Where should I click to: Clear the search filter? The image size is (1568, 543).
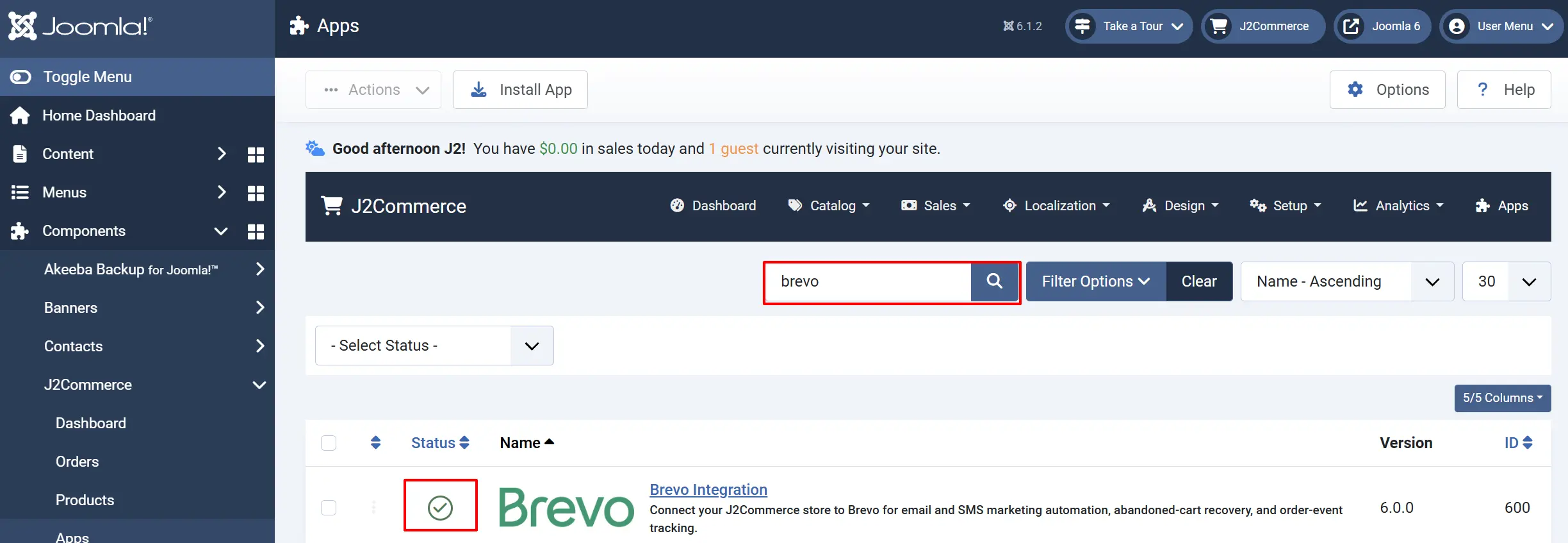click(x=1199, y=281)
